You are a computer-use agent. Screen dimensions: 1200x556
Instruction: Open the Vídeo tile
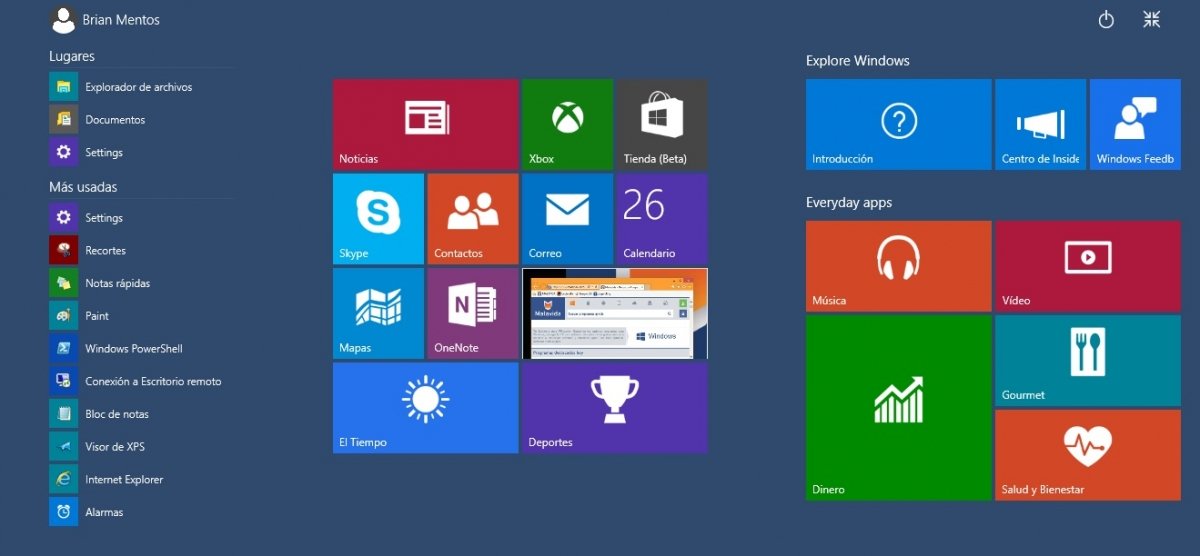click(x=1088, y=266)
